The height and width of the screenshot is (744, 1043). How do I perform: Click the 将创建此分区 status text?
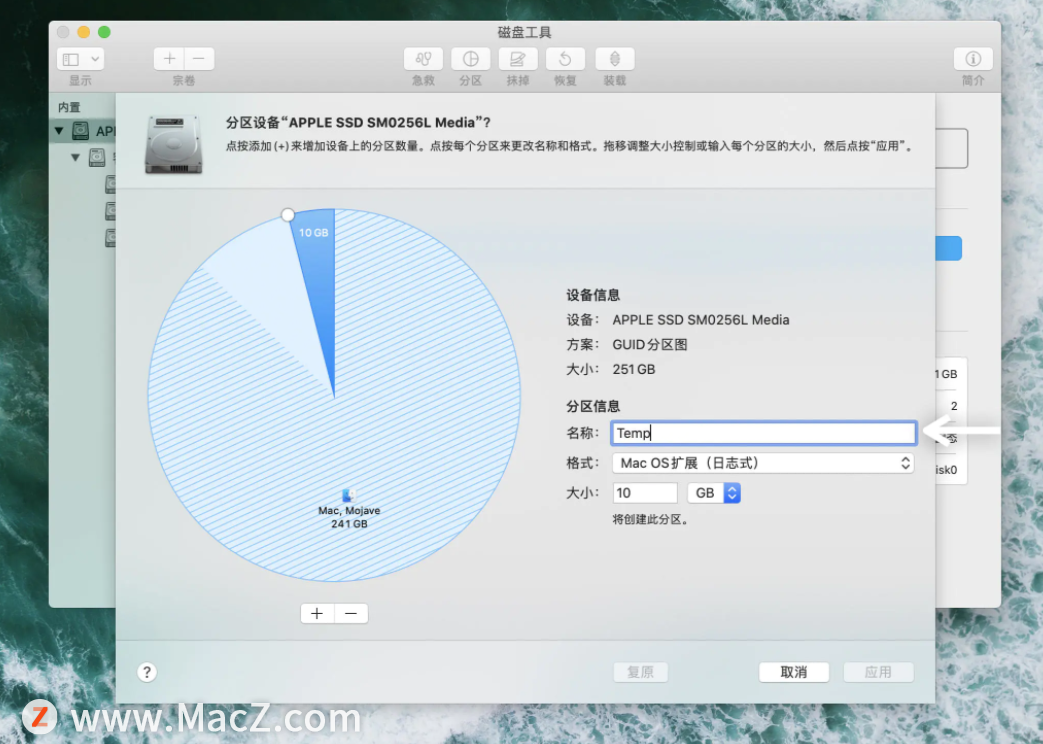click(651, 519)
